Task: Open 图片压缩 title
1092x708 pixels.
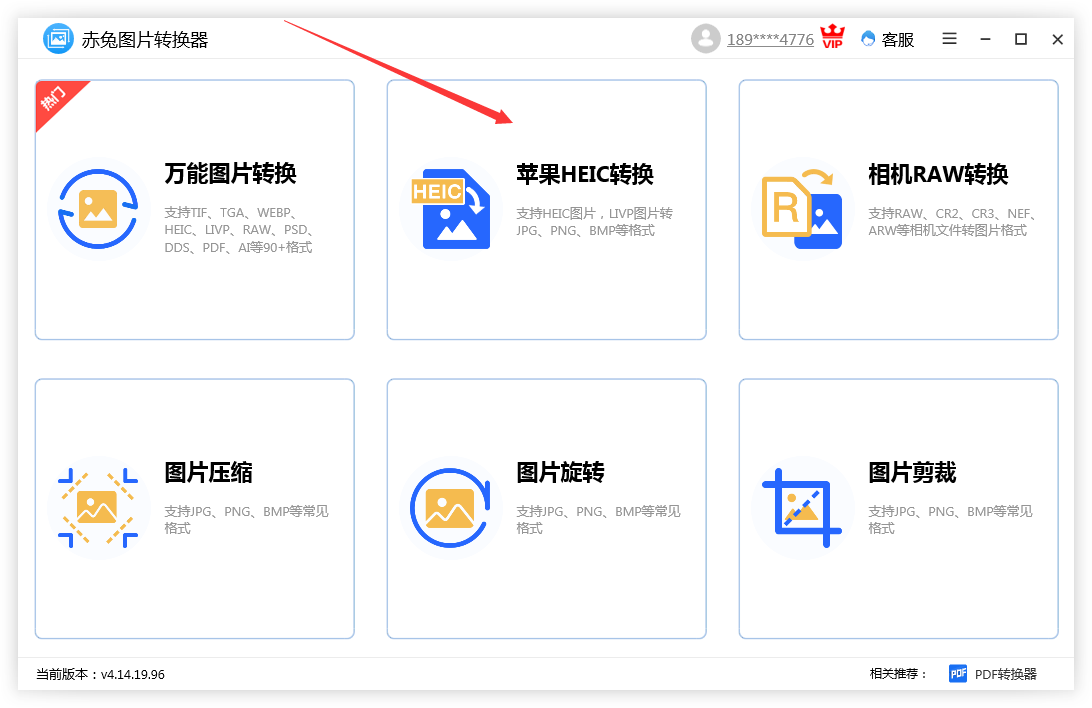Action: click(208, 472)
